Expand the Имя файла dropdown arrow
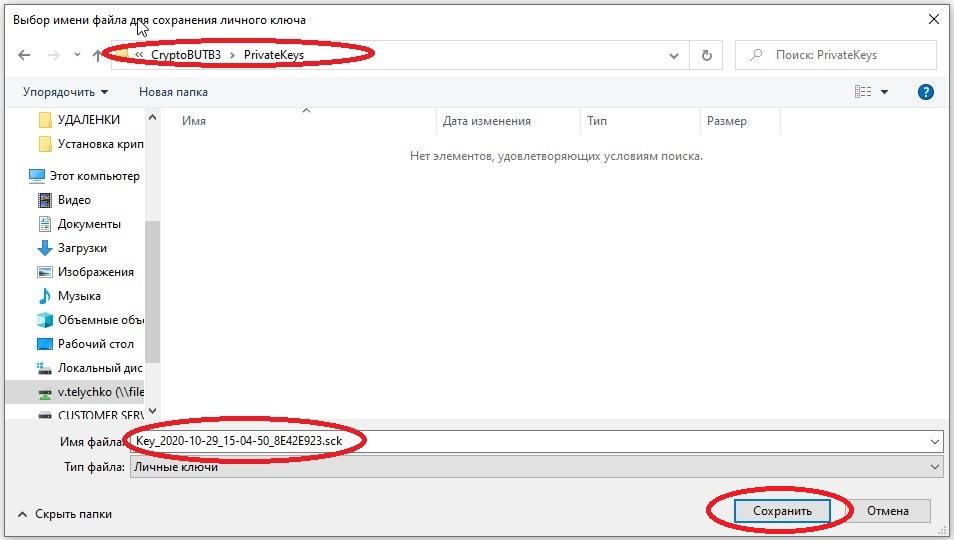This screenshot has width=954, height=540. coord(935,441)
